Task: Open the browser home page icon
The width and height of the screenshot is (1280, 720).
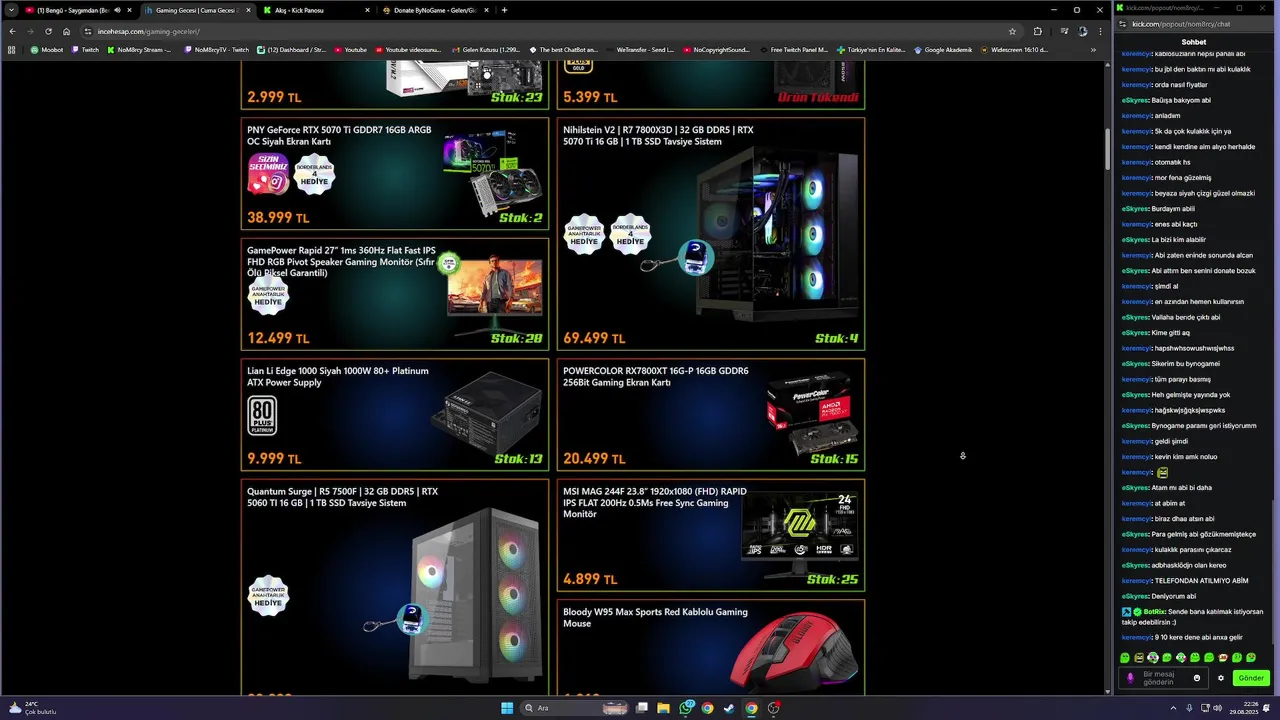Action: click(x=66, y=31)
